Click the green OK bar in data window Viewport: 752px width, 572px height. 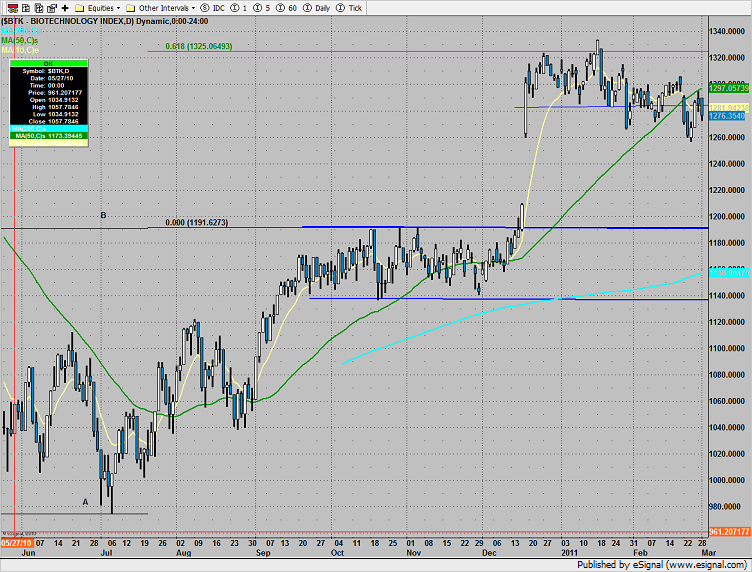tap(48, 63)
